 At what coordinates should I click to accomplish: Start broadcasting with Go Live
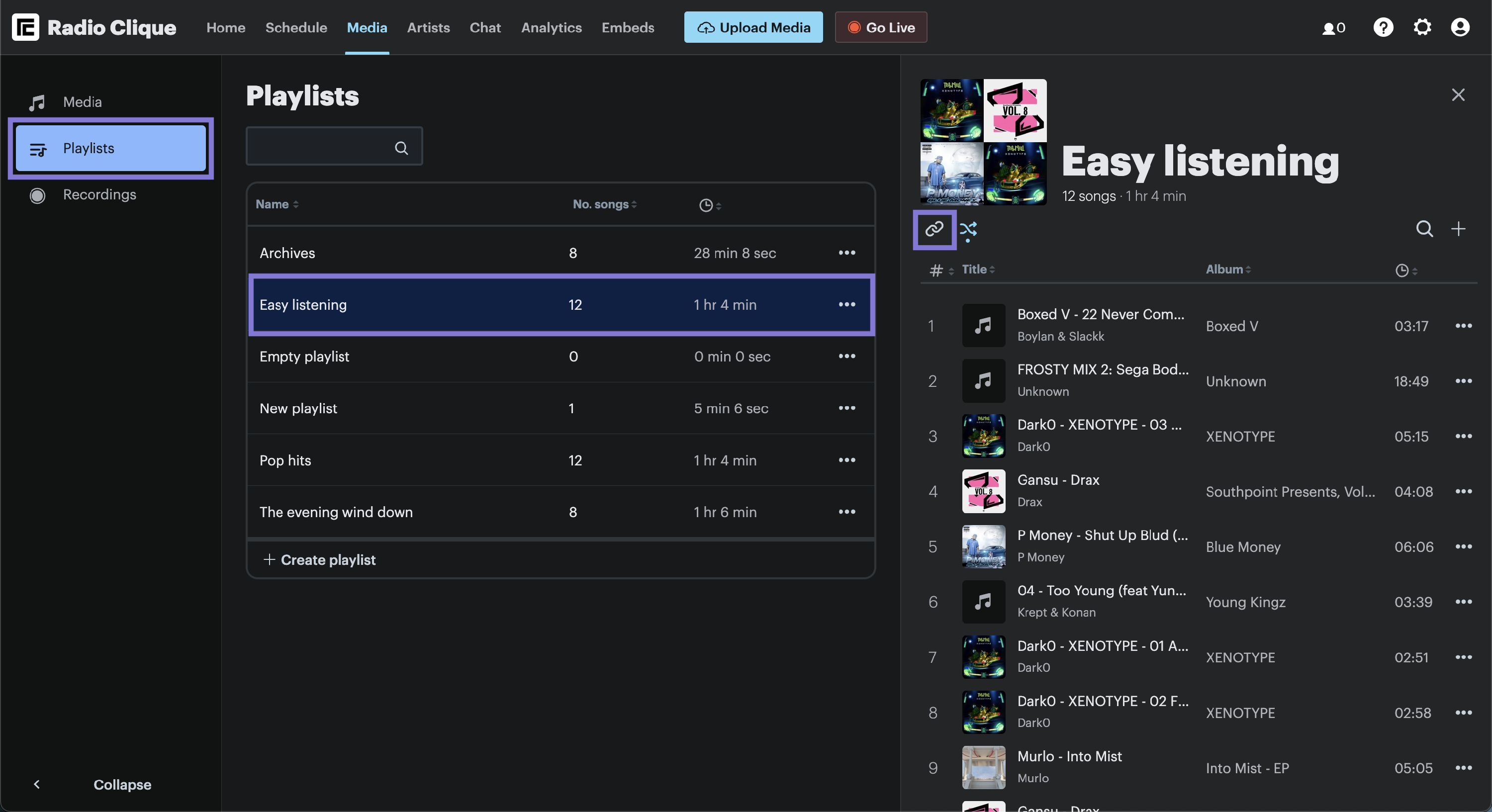coord(880,27)
